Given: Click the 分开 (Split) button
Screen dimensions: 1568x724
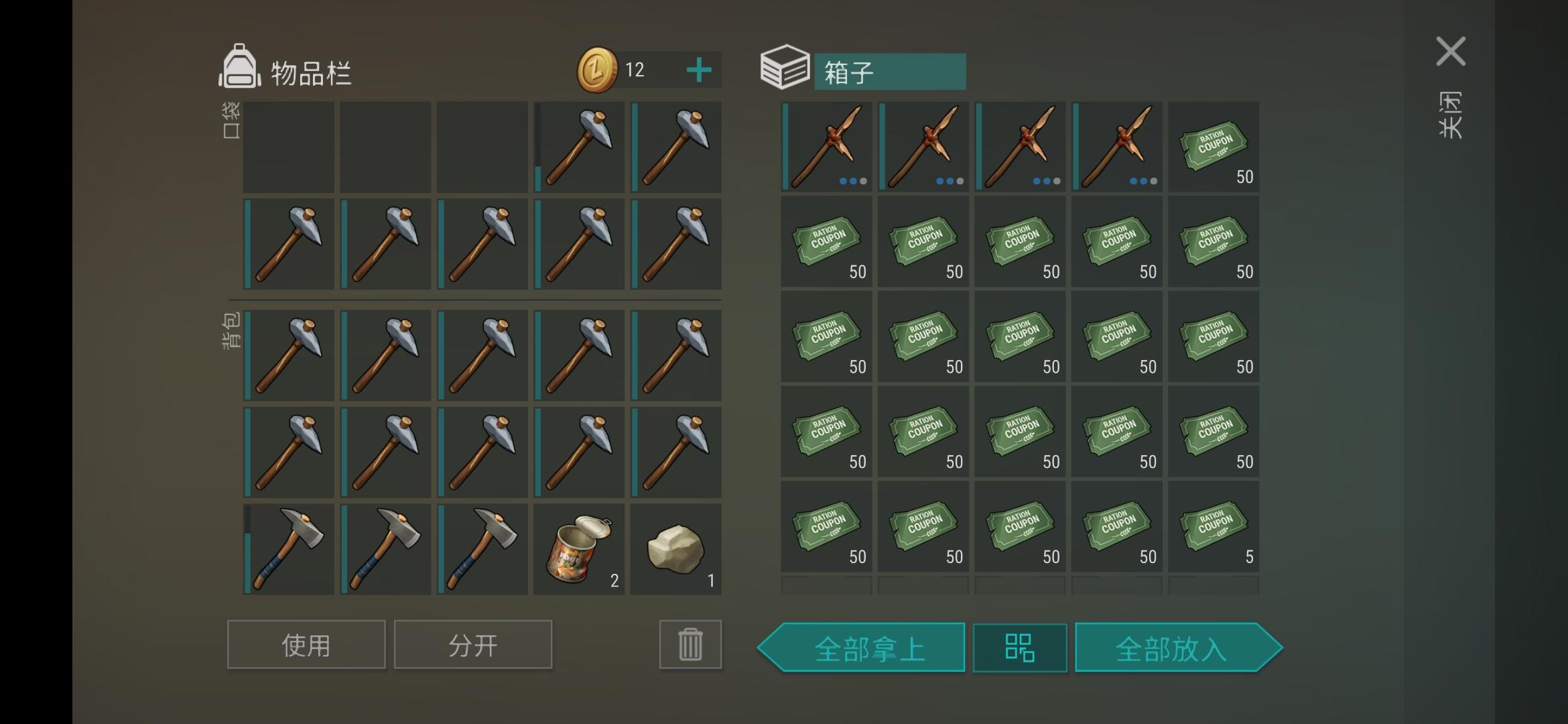Looking at the screenshot, I should coord(473,645).
